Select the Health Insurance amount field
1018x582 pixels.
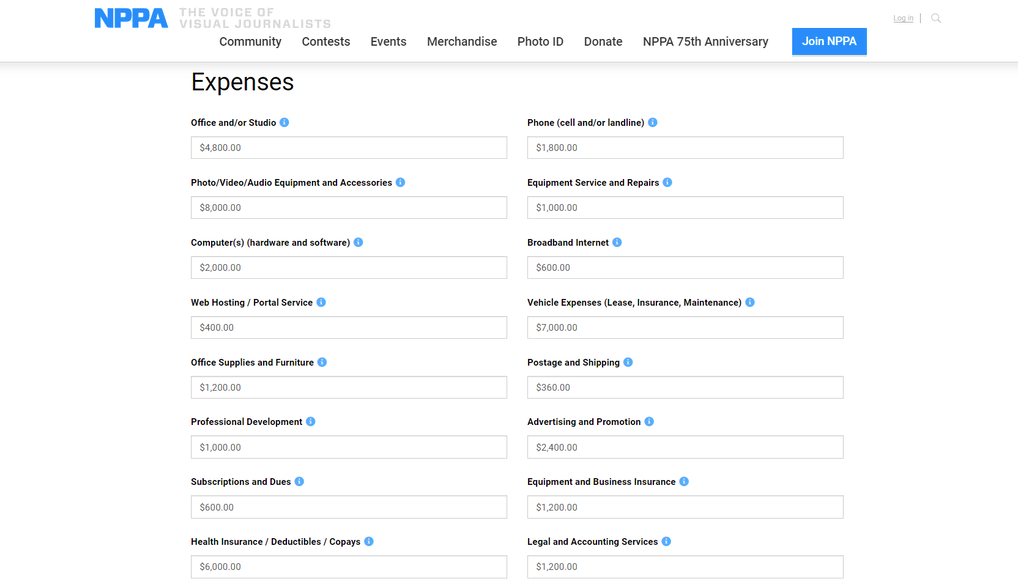[x=349, y=566]
